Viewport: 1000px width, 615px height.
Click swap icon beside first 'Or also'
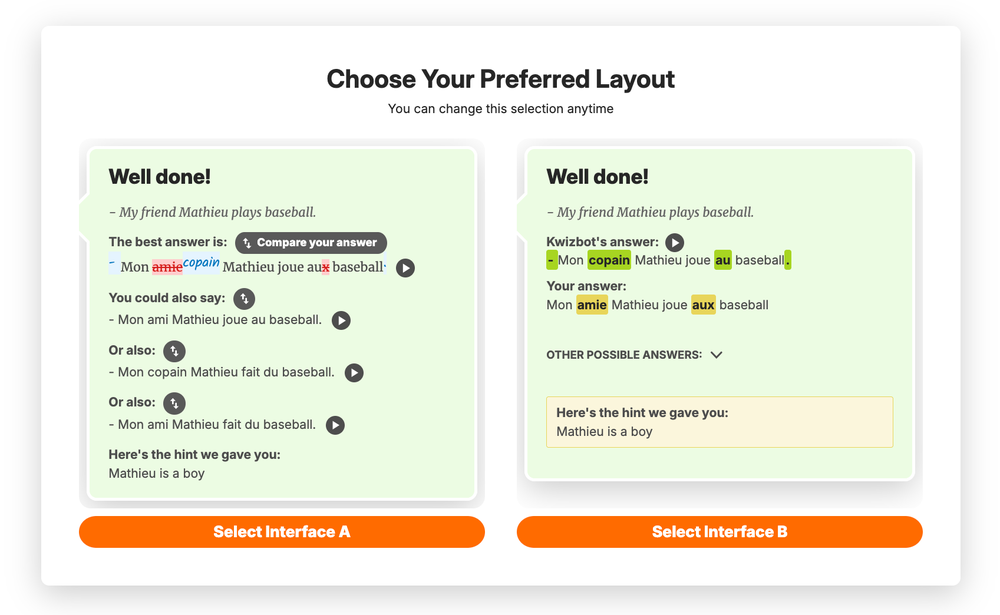tap(174, 351)
